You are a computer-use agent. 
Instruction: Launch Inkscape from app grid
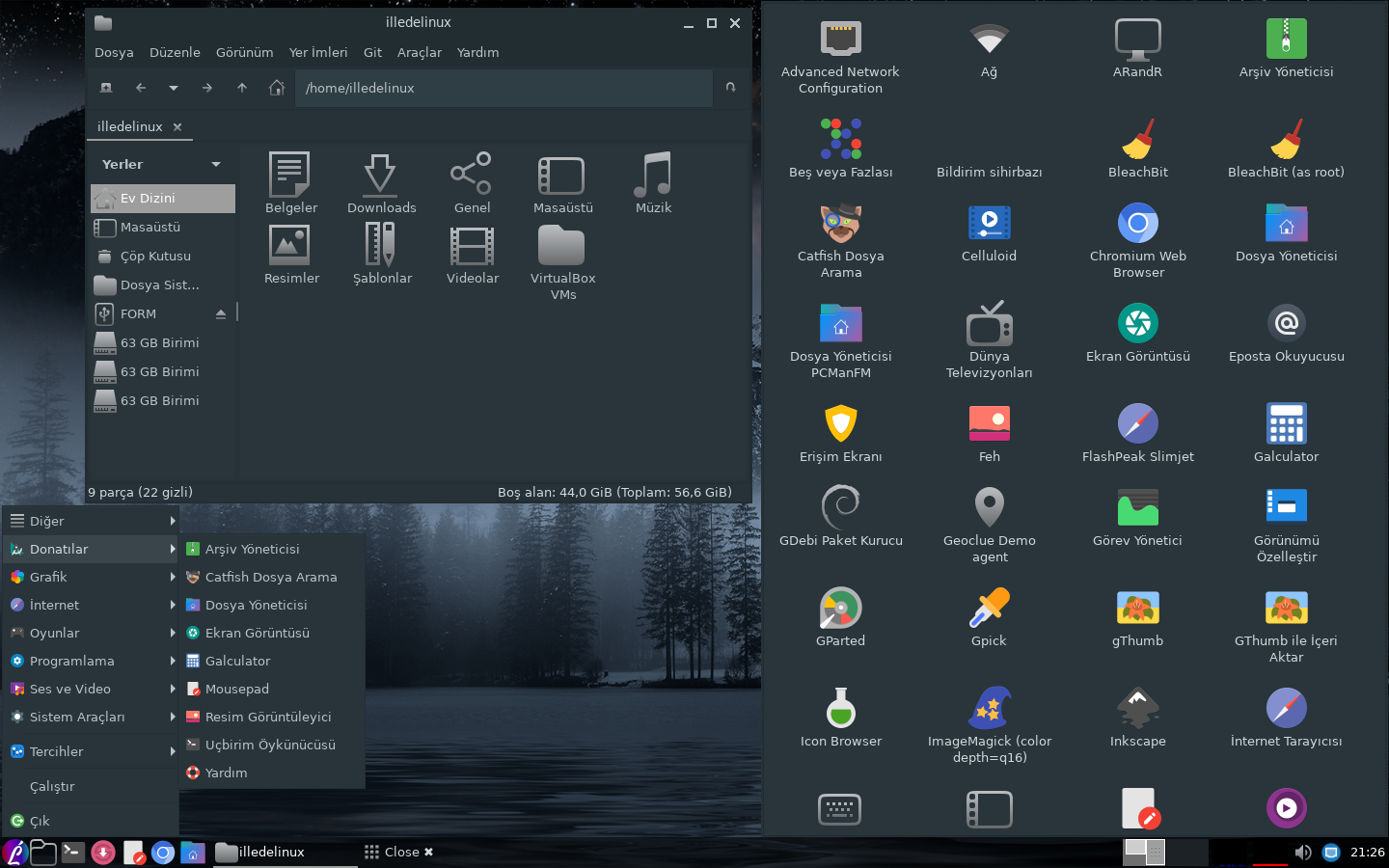click(x=1137, y=719)
